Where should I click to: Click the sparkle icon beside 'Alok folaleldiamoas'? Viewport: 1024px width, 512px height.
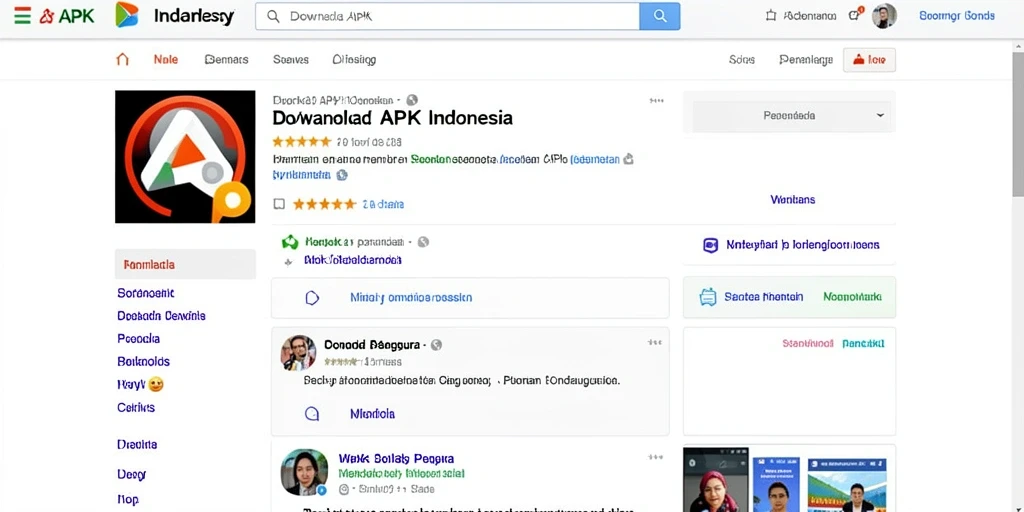click(x=289, y=262)
